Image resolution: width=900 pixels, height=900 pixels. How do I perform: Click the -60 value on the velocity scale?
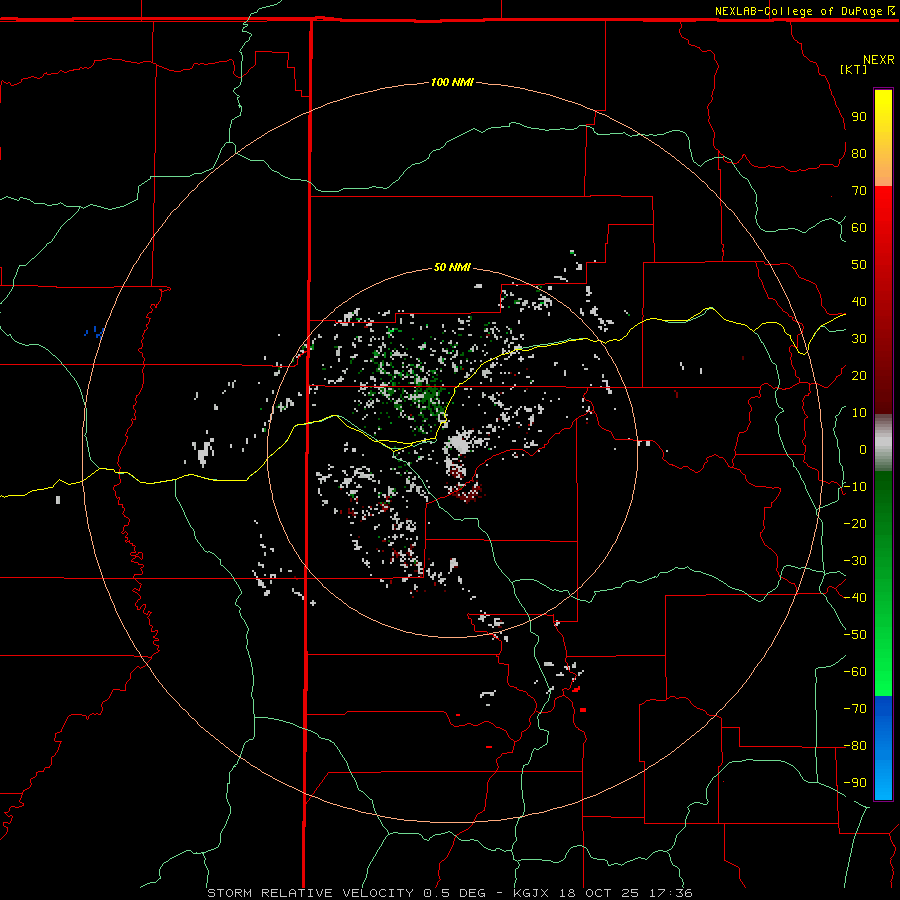click(x=855, y=672)
